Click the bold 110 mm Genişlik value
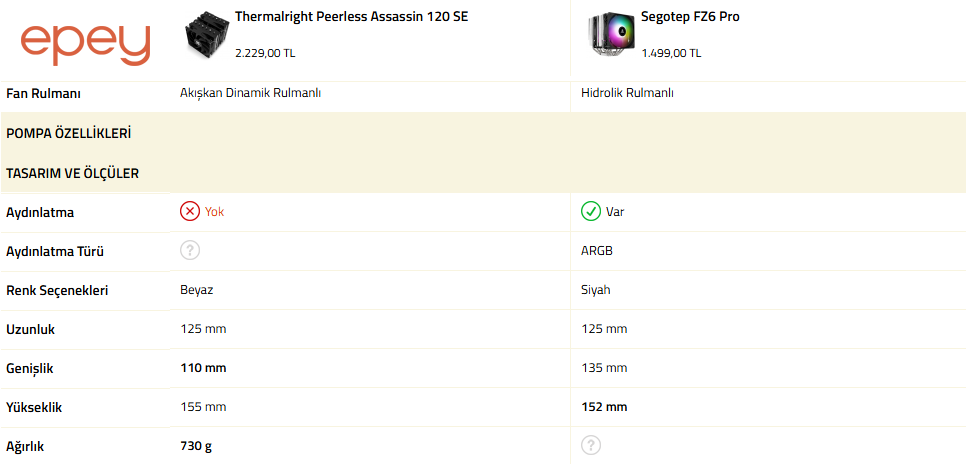The height and width of the screenshot is (464, 966). click(203, 368)
